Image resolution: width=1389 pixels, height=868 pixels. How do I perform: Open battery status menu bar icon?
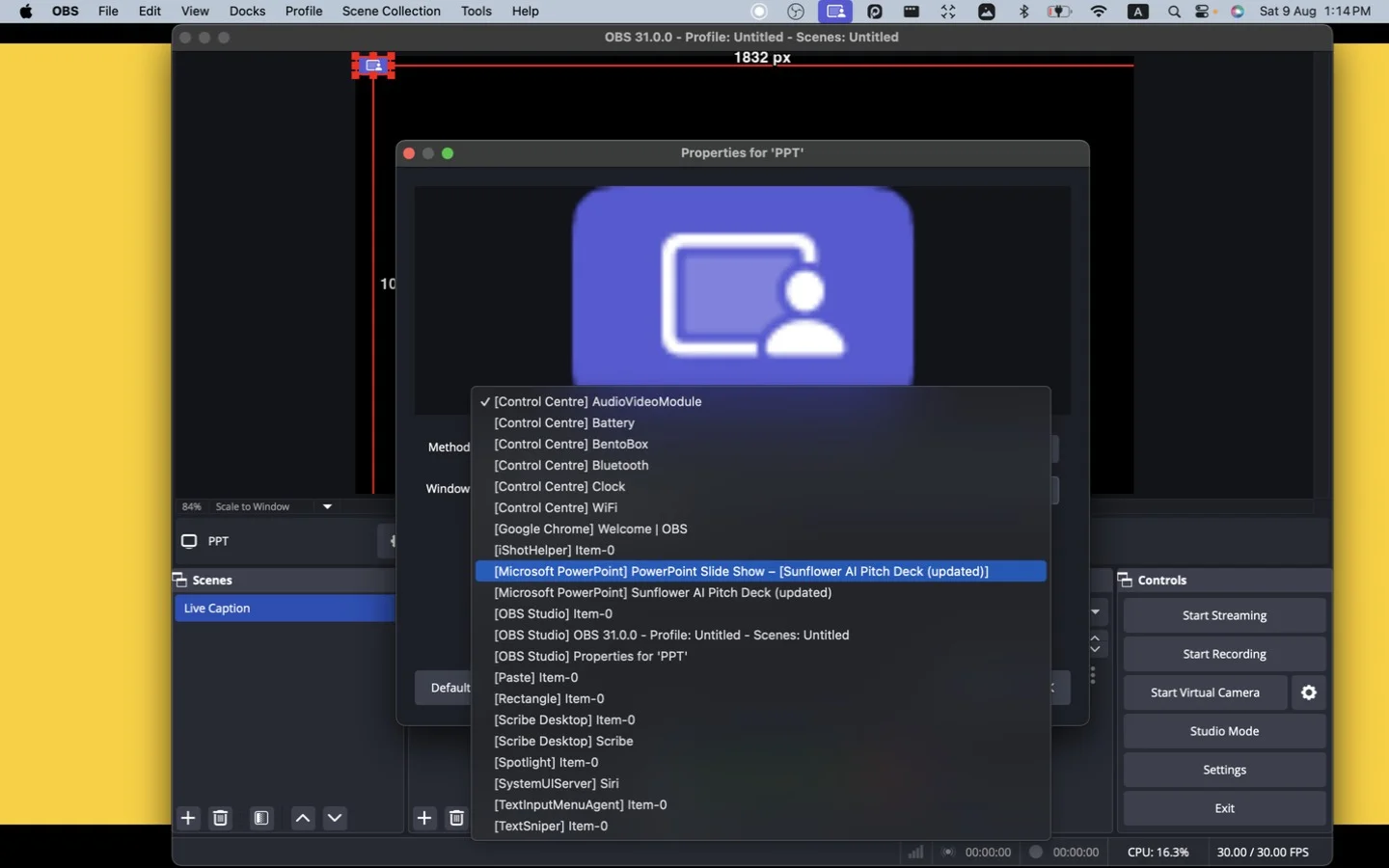click(x=1059, y=12)
